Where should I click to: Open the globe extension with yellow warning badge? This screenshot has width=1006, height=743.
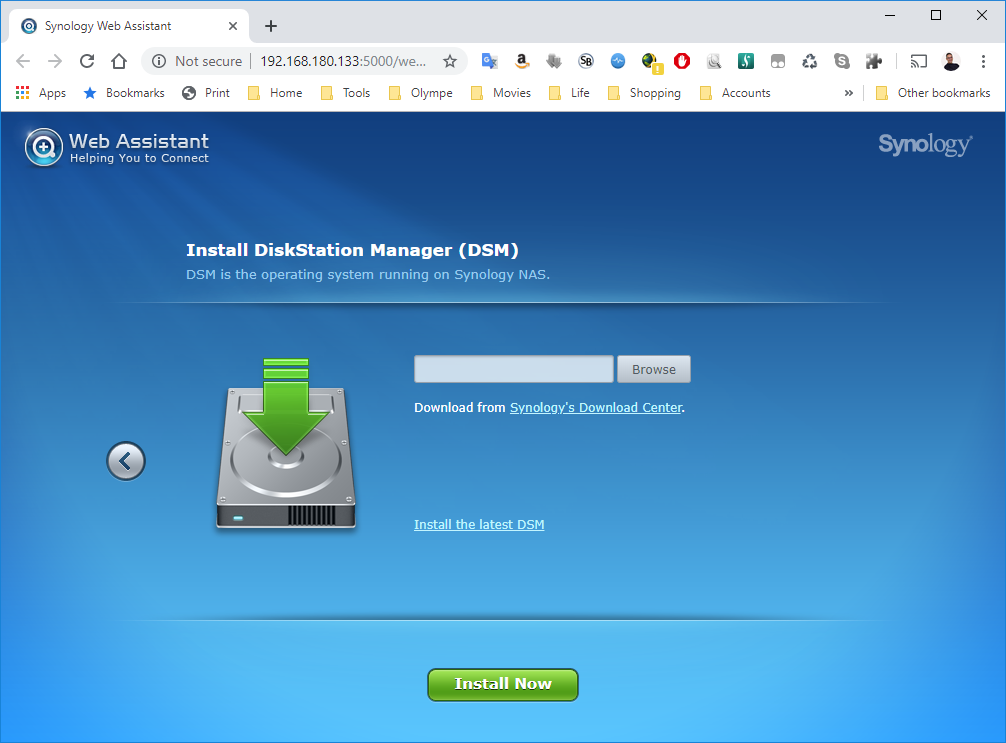point(651,62)
